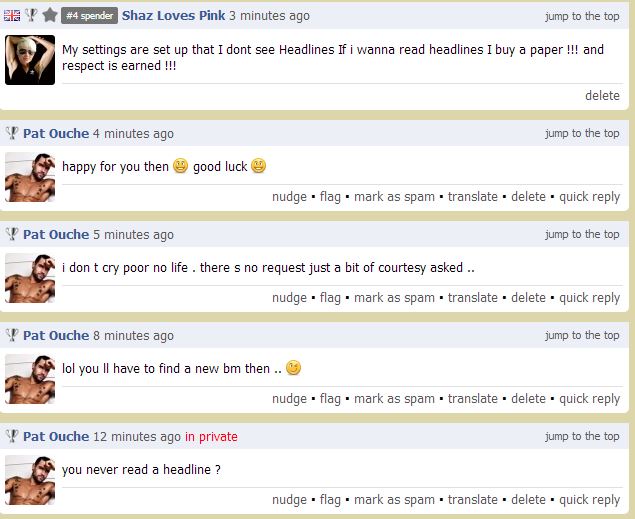The width and height of the screenshot is (635, 519).
Task: Mark 'i don t cry poor' message as spam
Action: (x=394, y=298)
